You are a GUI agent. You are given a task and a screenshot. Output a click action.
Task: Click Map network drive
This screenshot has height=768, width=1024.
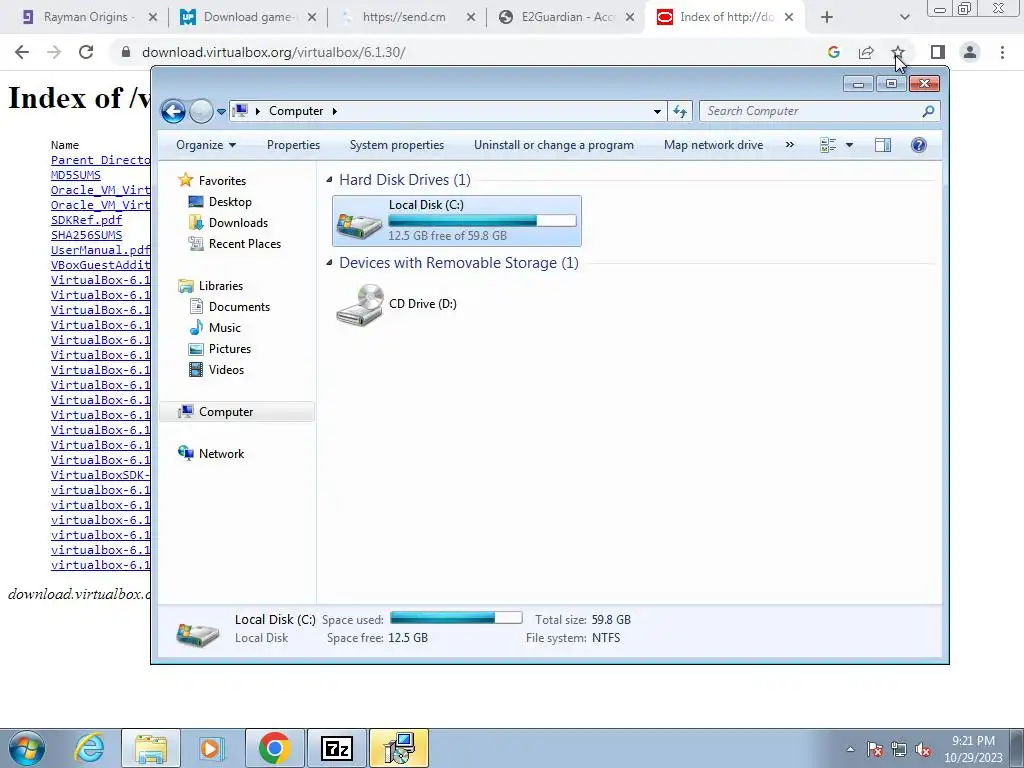click(x=713, y=145)
